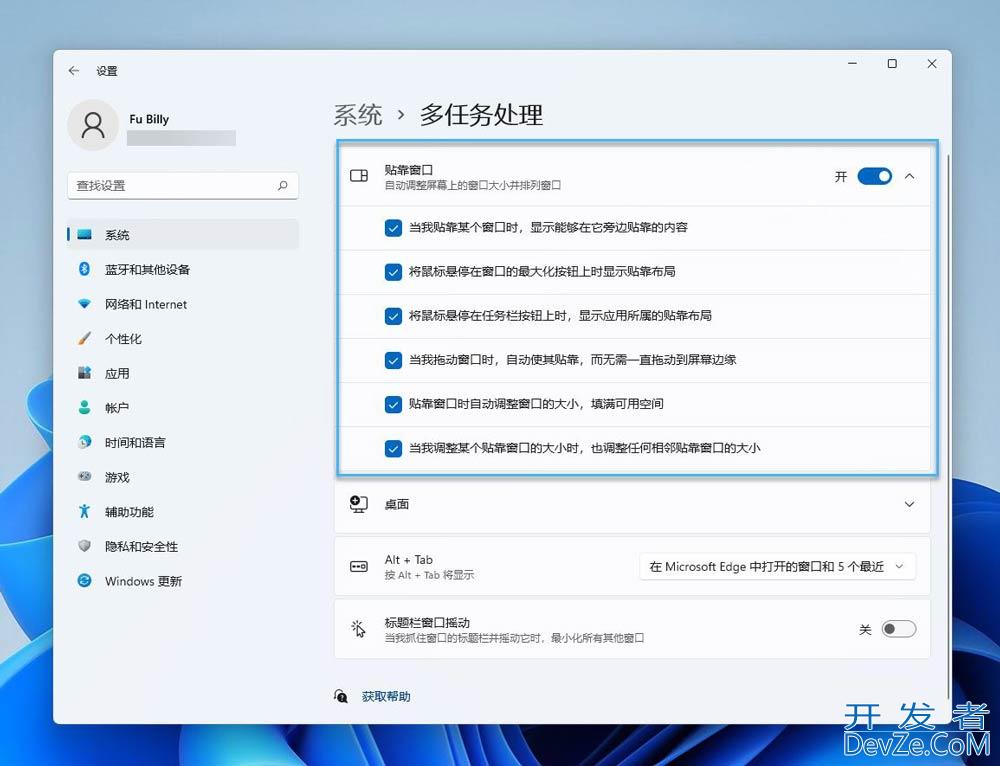Uncheck 当我调整某个贴靠窗口的大小时 checkbox
This screenshot has height=766, width=1000.
[393, 448]
